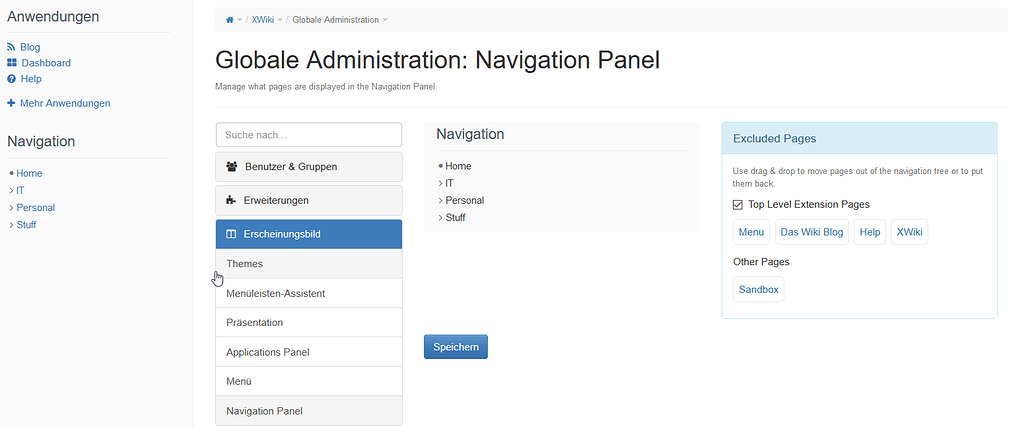The image size is (1024, 429).
Task: Open dropdown arrow after XWiki breadcrumb
Action: pos(280,20)
